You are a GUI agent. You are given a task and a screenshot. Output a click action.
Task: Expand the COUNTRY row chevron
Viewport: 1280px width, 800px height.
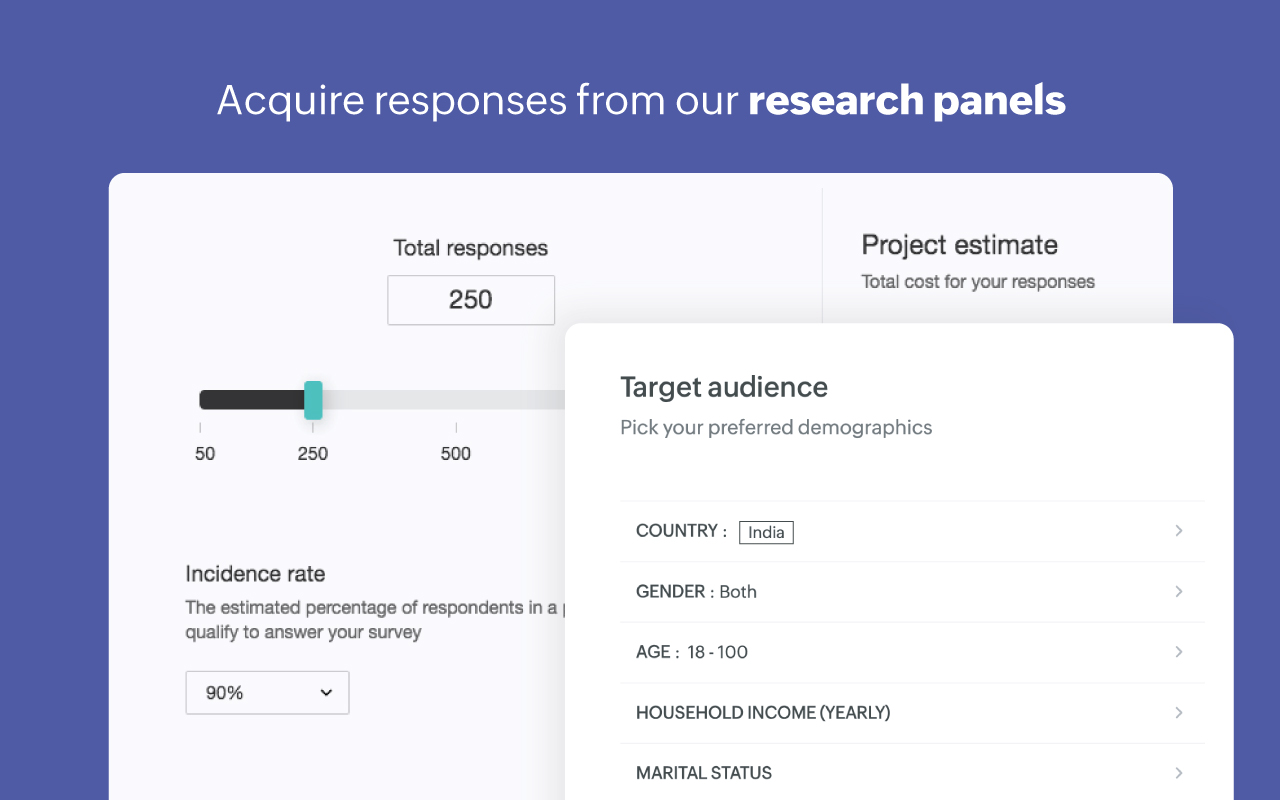point(1179,531)
